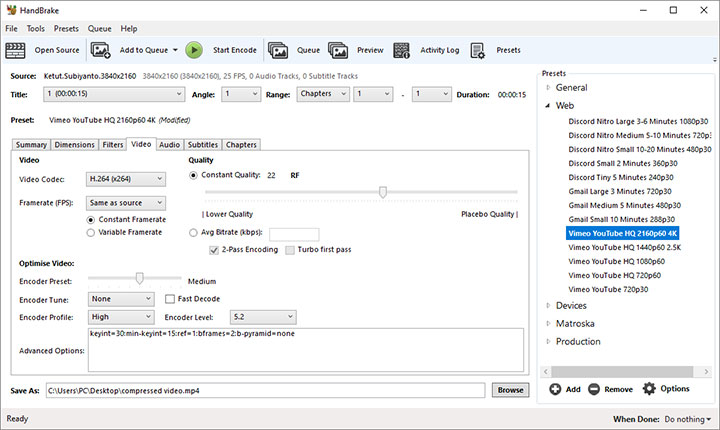Adjust the Constant Quality slider

pos(382,192)
